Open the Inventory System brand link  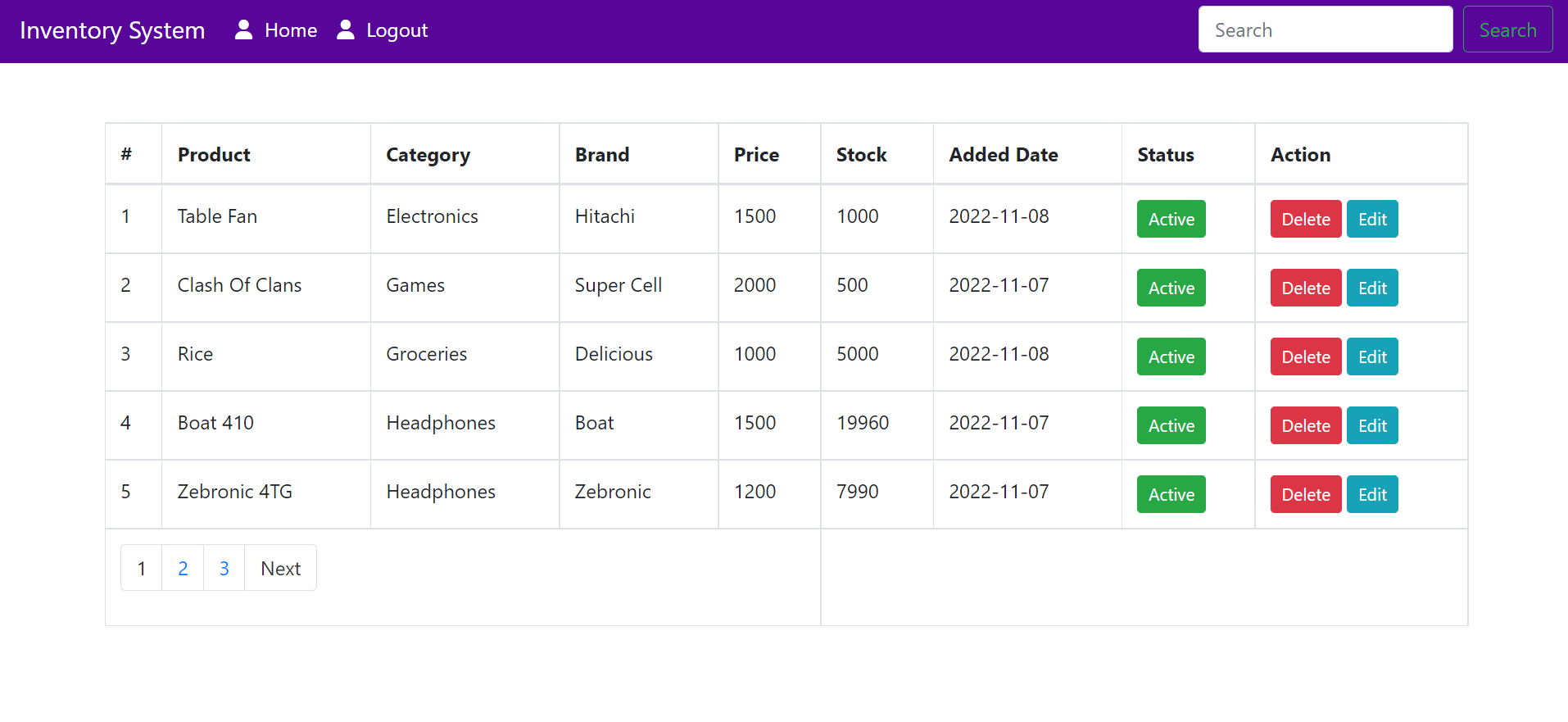(x=112, y=30)
